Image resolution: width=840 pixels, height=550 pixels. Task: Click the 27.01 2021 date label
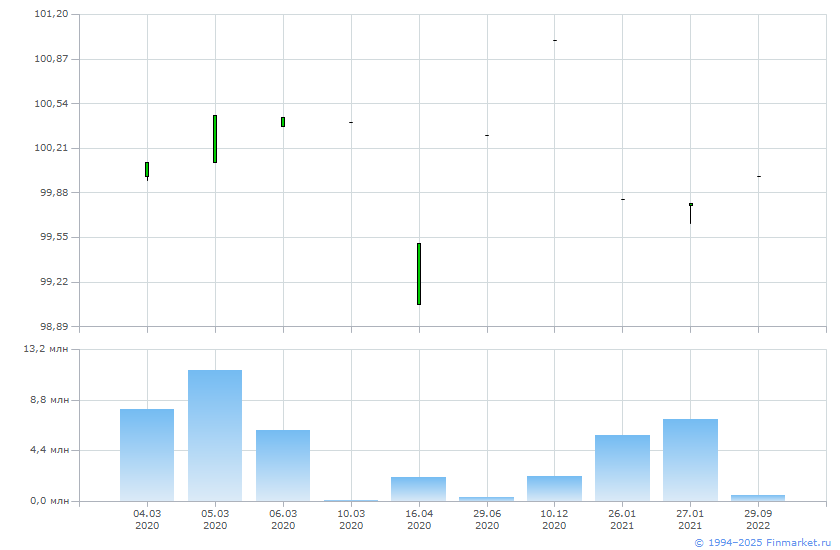click(690, 519)
